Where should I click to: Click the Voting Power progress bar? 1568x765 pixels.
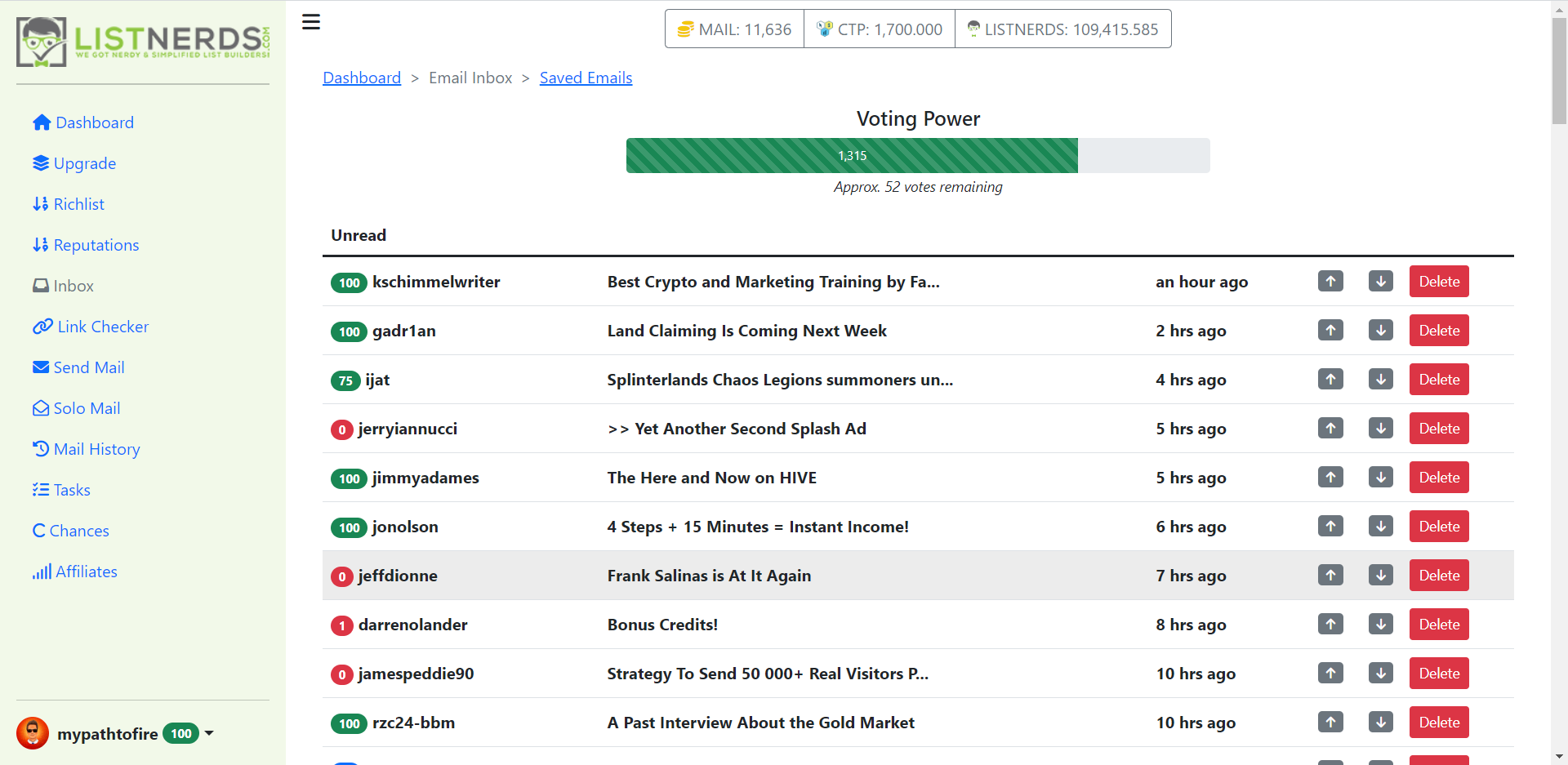[918, 155]
